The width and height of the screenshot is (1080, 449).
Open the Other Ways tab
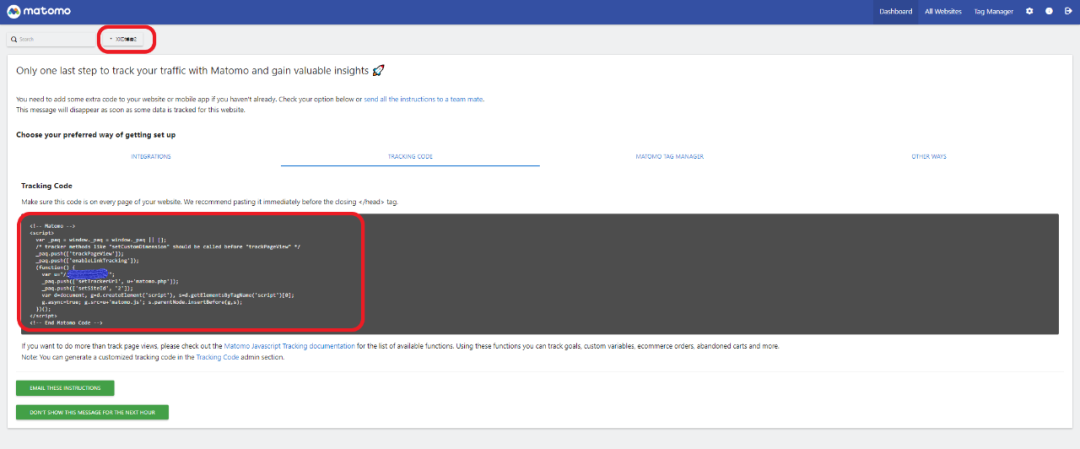click(x=928, y=156)
